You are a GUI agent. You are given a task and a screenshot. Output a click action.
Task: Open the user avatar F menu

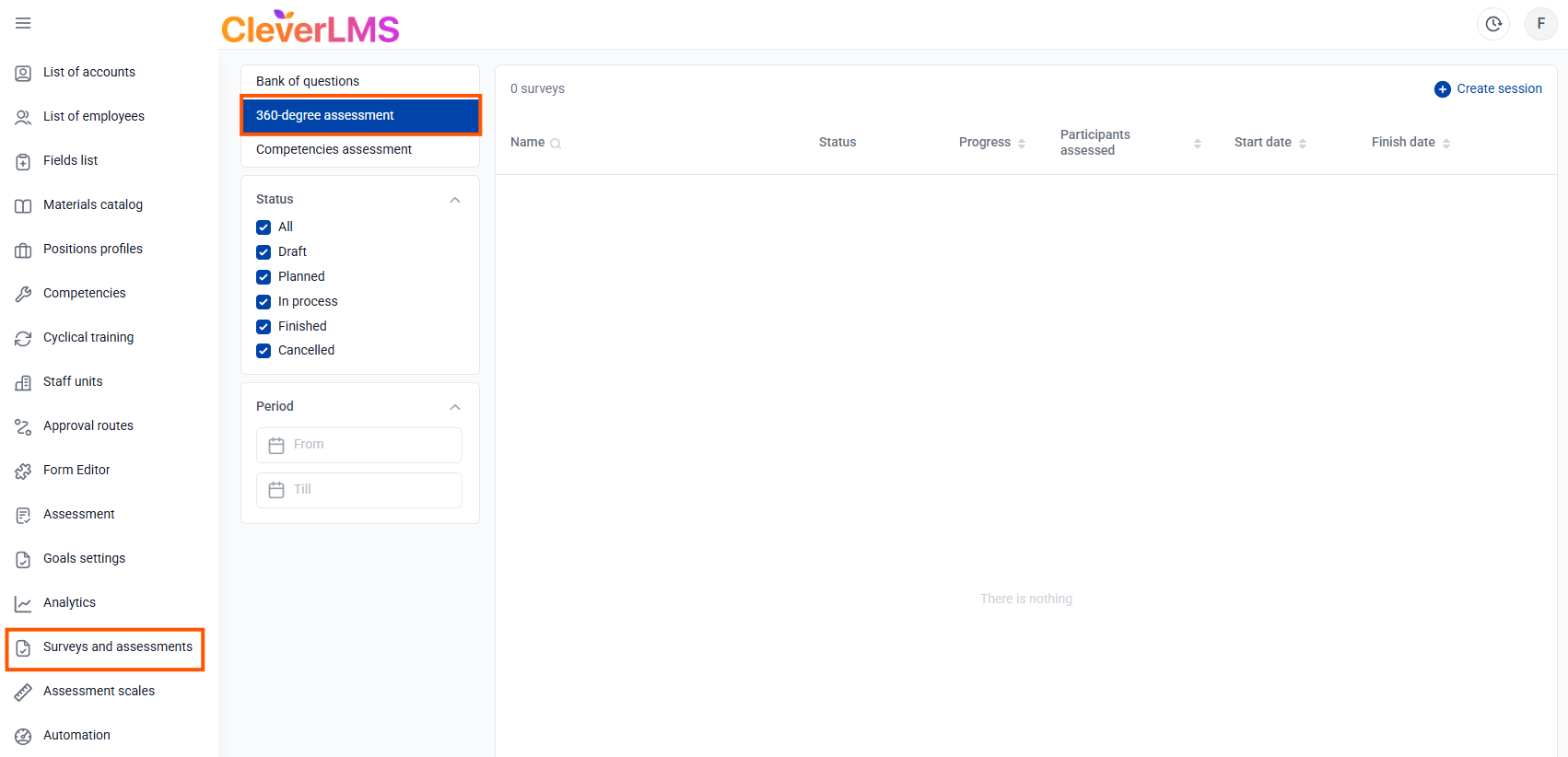[x=1541, y=24]
